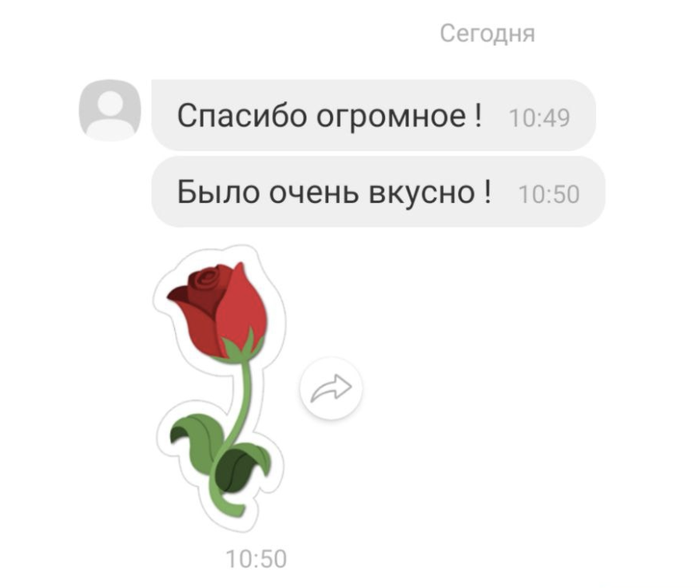700x588 pixels.
Task: Tap the exclamation mark after "огромное"
Action: click(x=479, y=115)
